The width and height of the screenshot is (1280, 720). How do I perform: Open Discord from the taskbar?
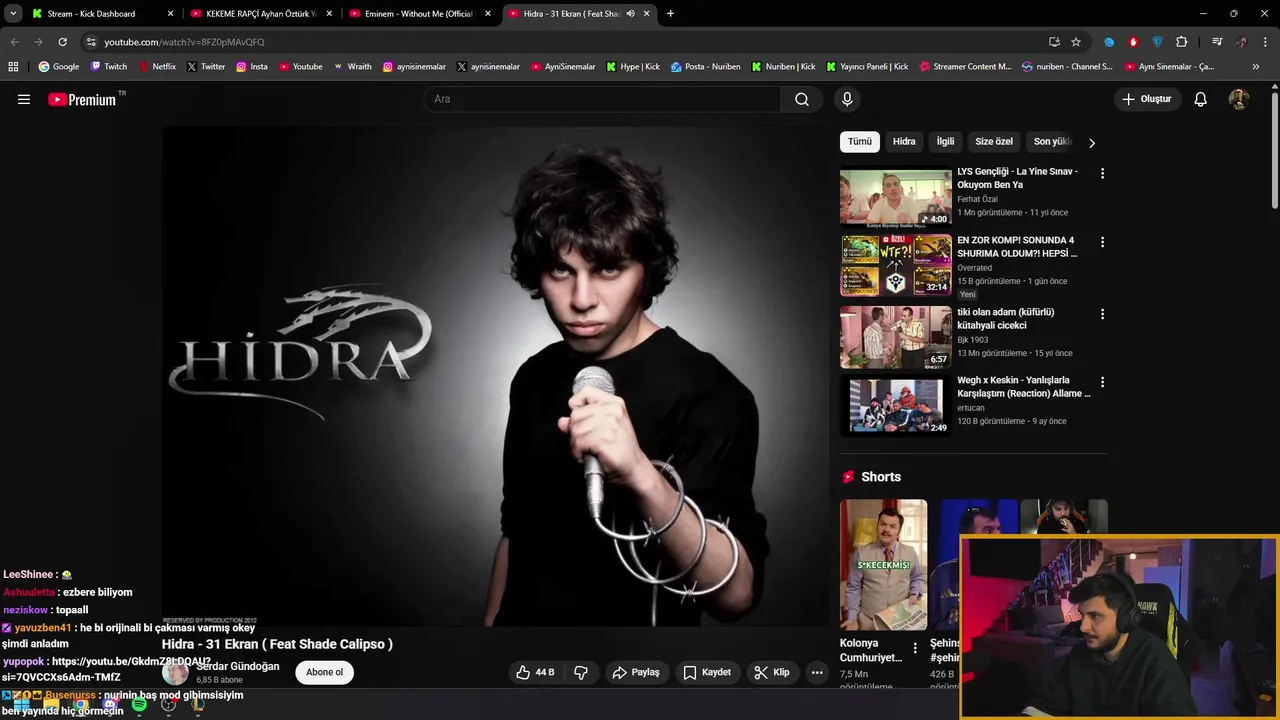point(110,705)
